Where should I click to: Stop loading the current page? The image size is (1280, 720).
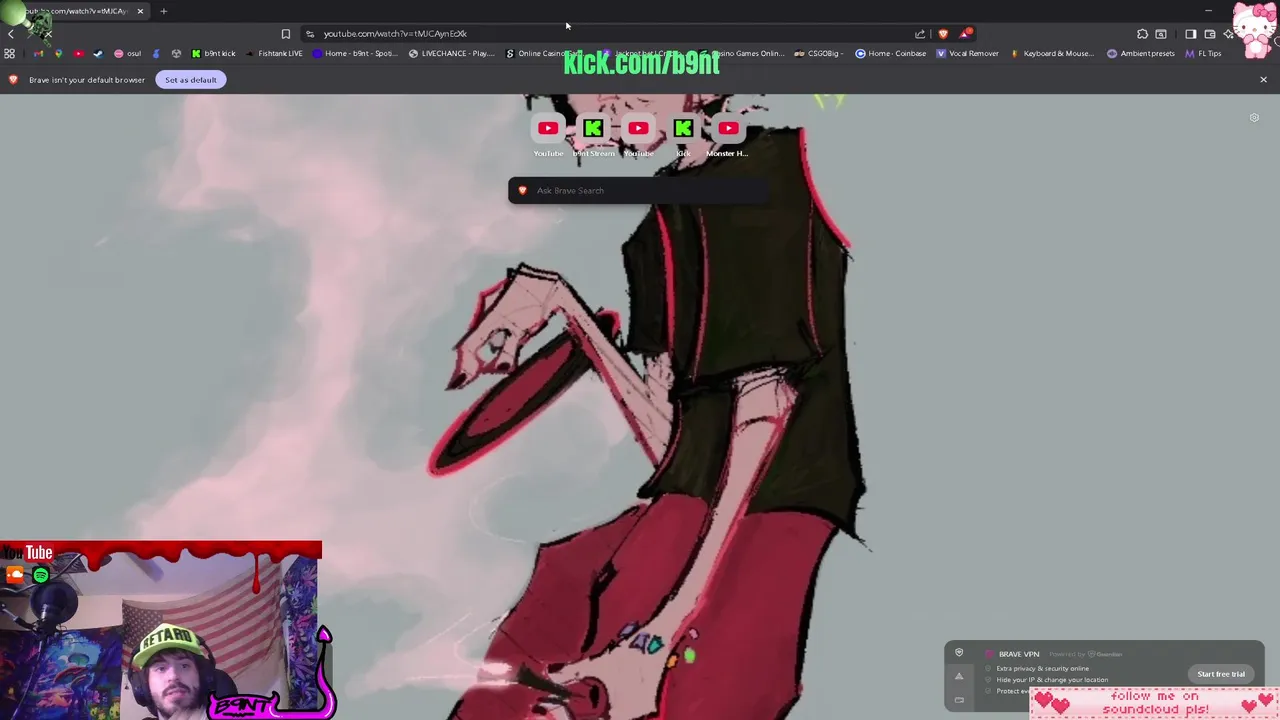[48, 34]
